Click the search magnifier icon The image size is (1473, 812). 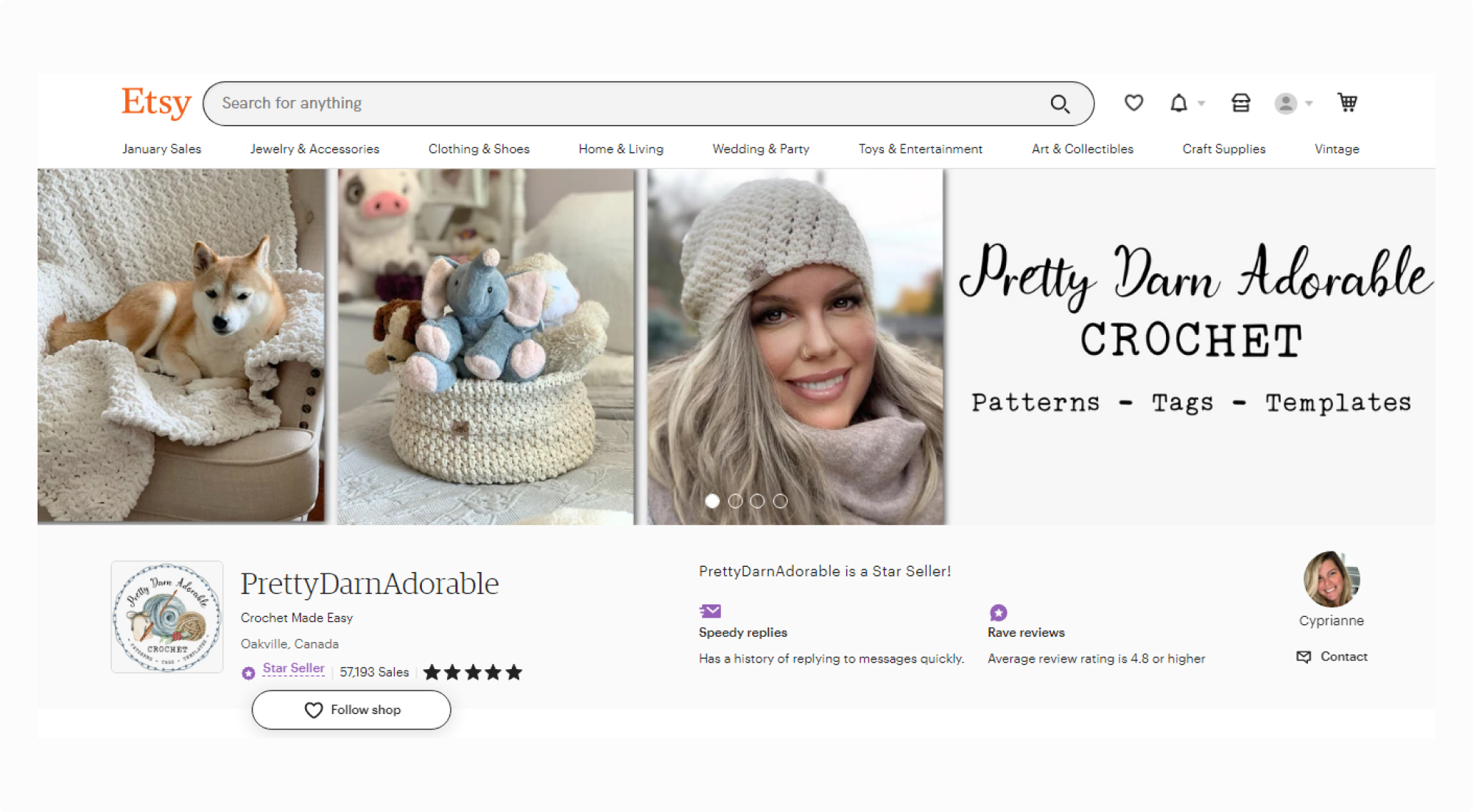pos(1060,104)
